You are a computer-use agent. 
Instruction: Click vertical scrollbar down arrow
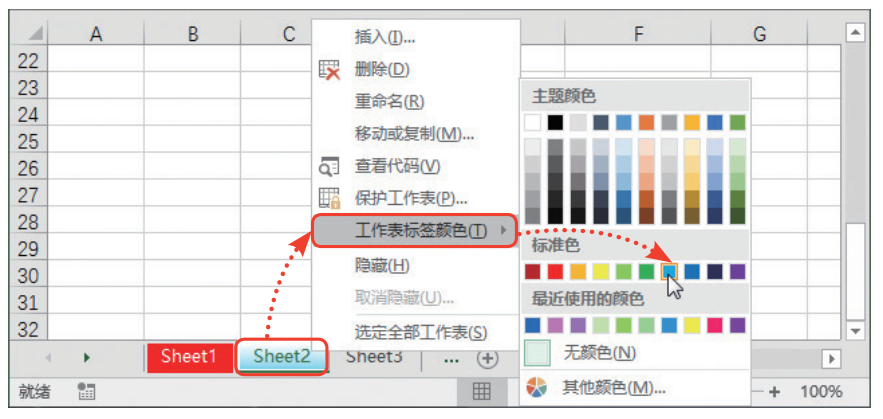point(855,331)
